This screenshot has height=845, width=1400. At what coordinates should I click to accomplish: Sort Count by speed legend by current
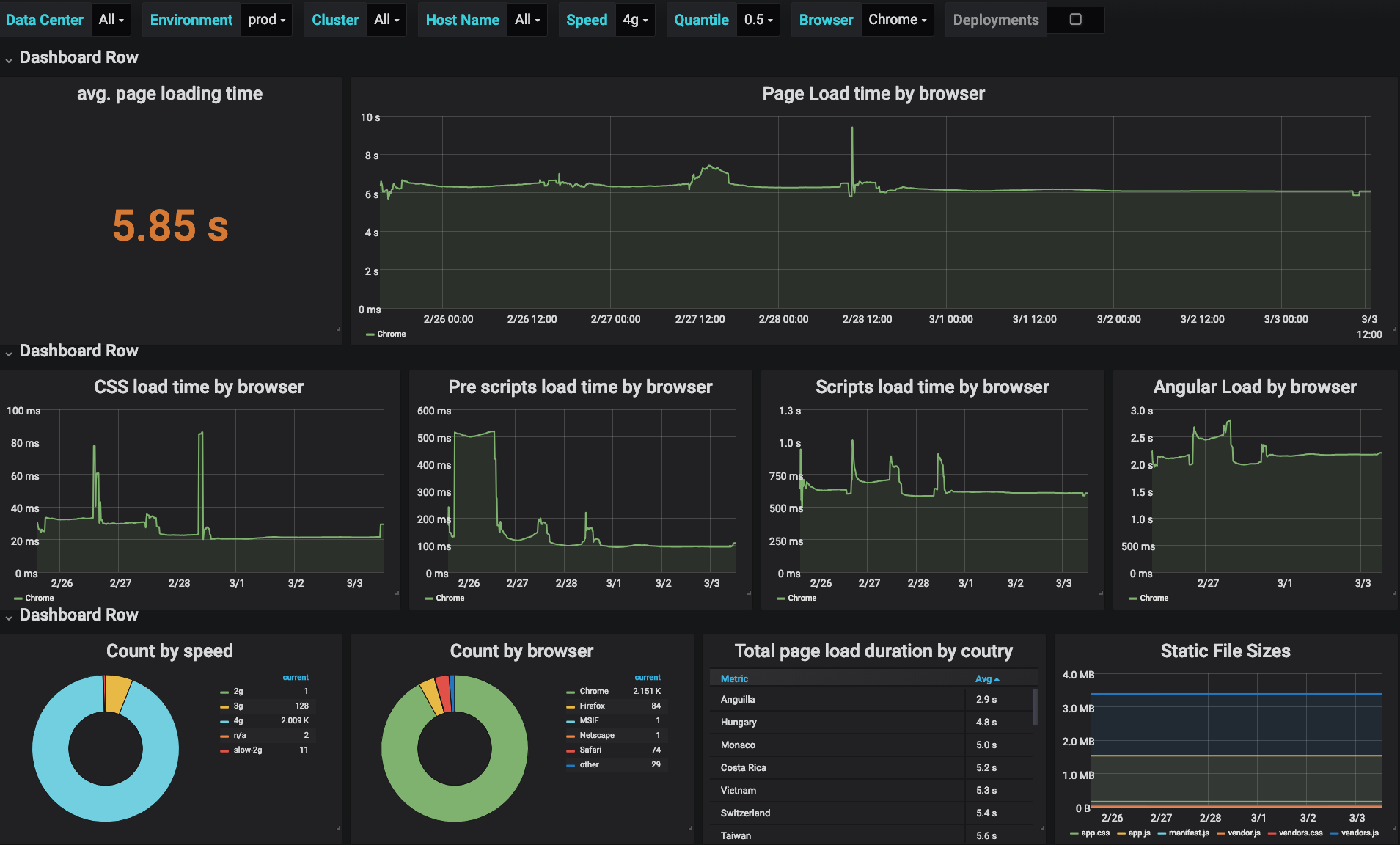coord(296,677)
